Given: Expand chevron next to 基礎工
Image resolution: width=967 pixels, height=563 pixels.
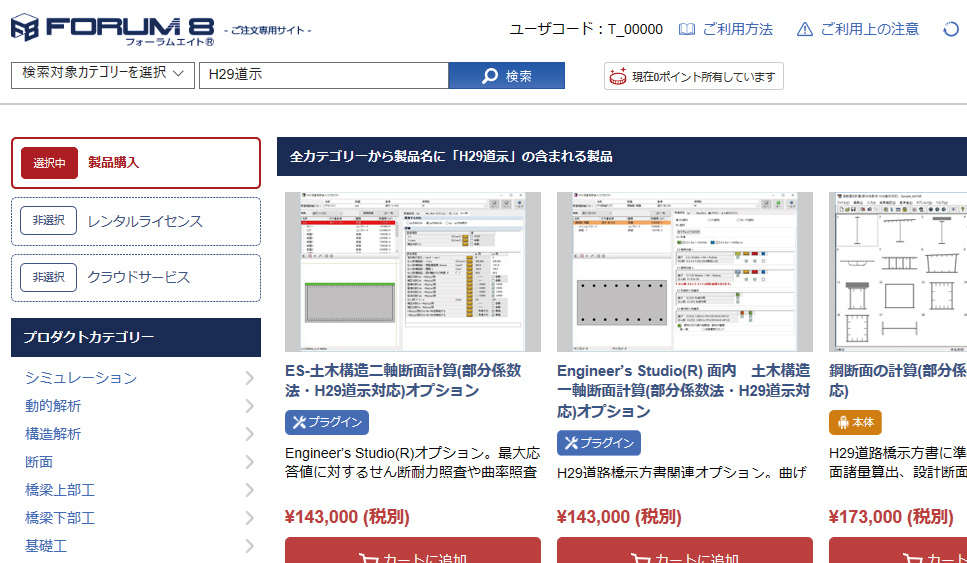Looking at the screenshot, I should click(250, 546).
